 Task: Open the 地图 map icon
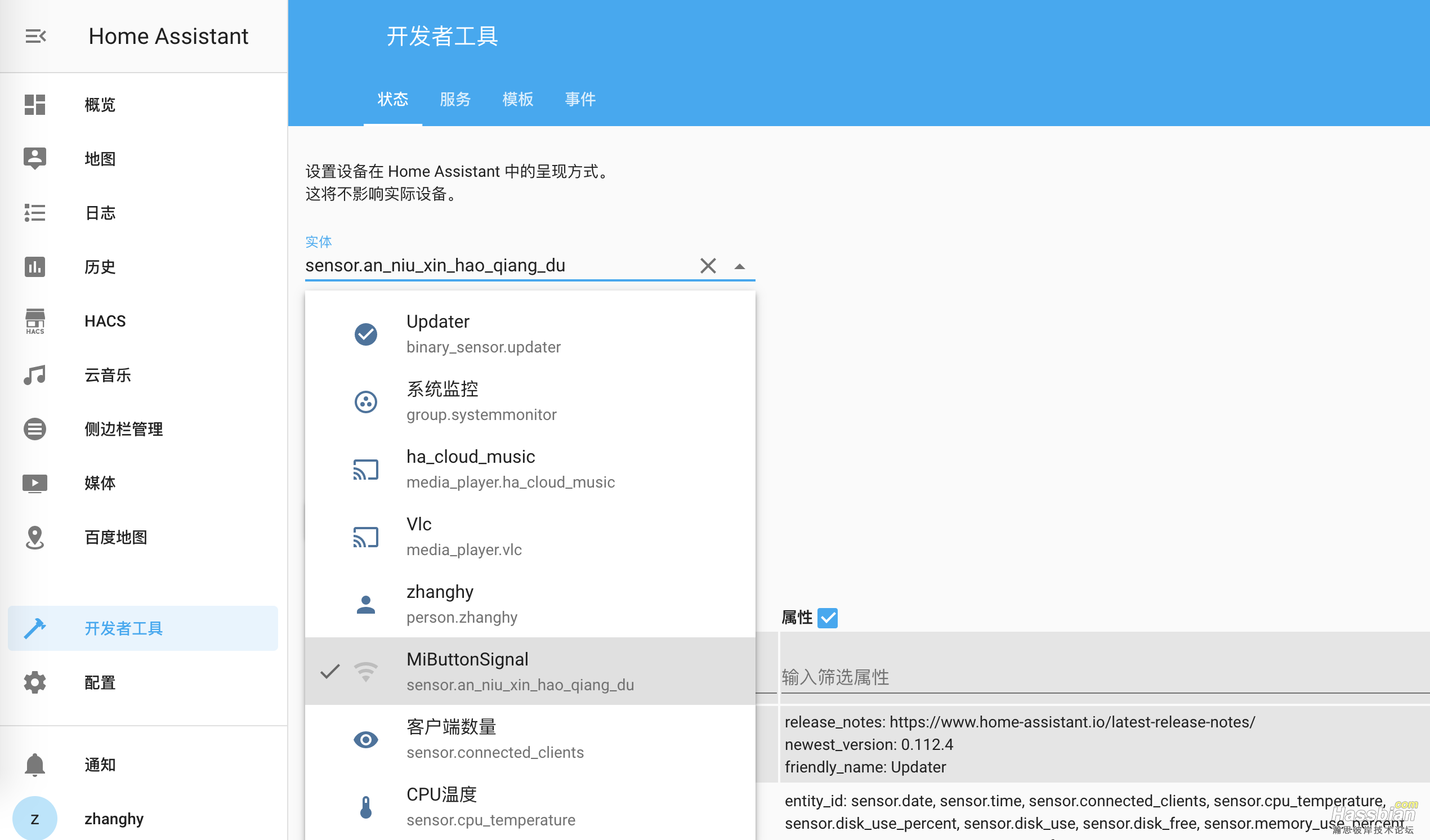point(34,158)
